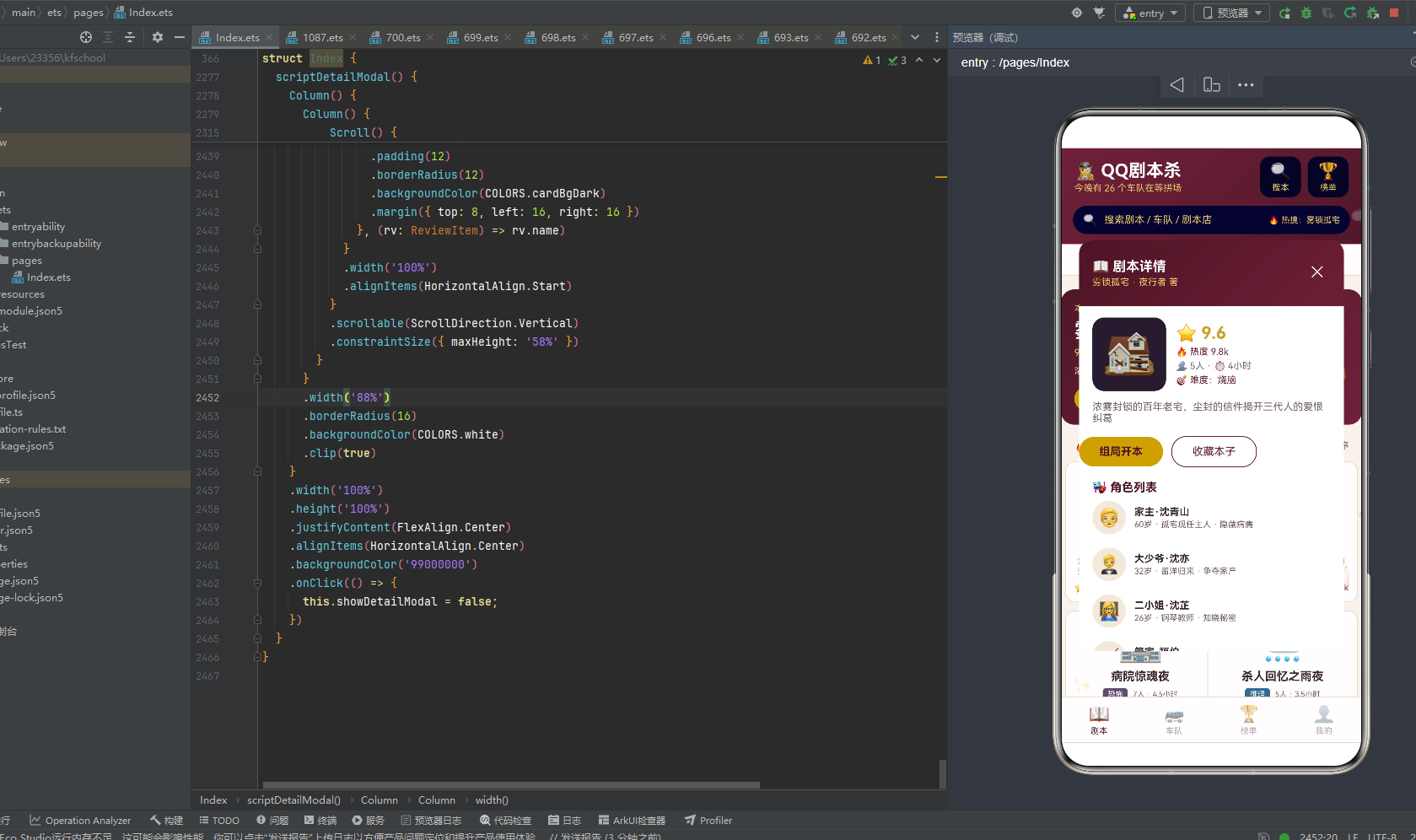
Task: Tap 剧本 tab in preview bottom bar
Action: [1099, 719]
